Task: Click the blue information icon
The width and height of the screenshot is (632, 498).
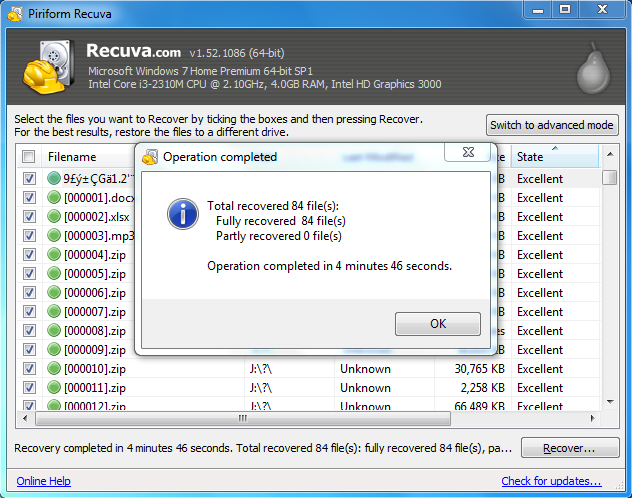Action: click(183, 214)
